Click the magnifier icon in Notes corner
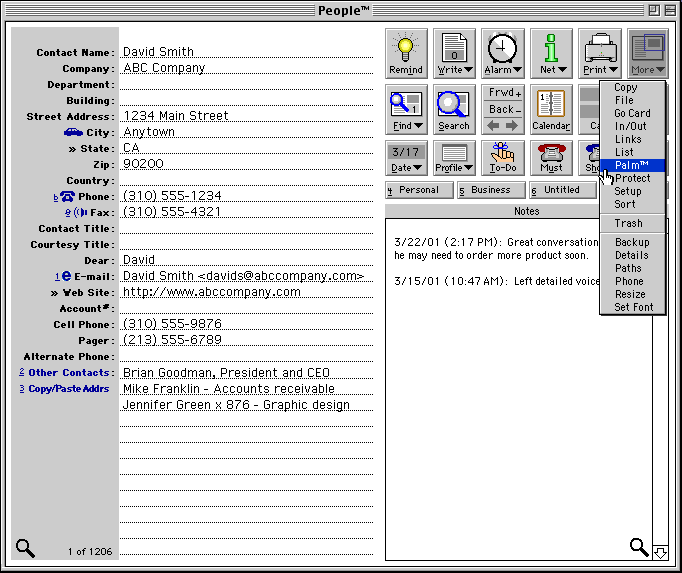The width and height of the screenshot is (682, 573). (x=638, y=546)
